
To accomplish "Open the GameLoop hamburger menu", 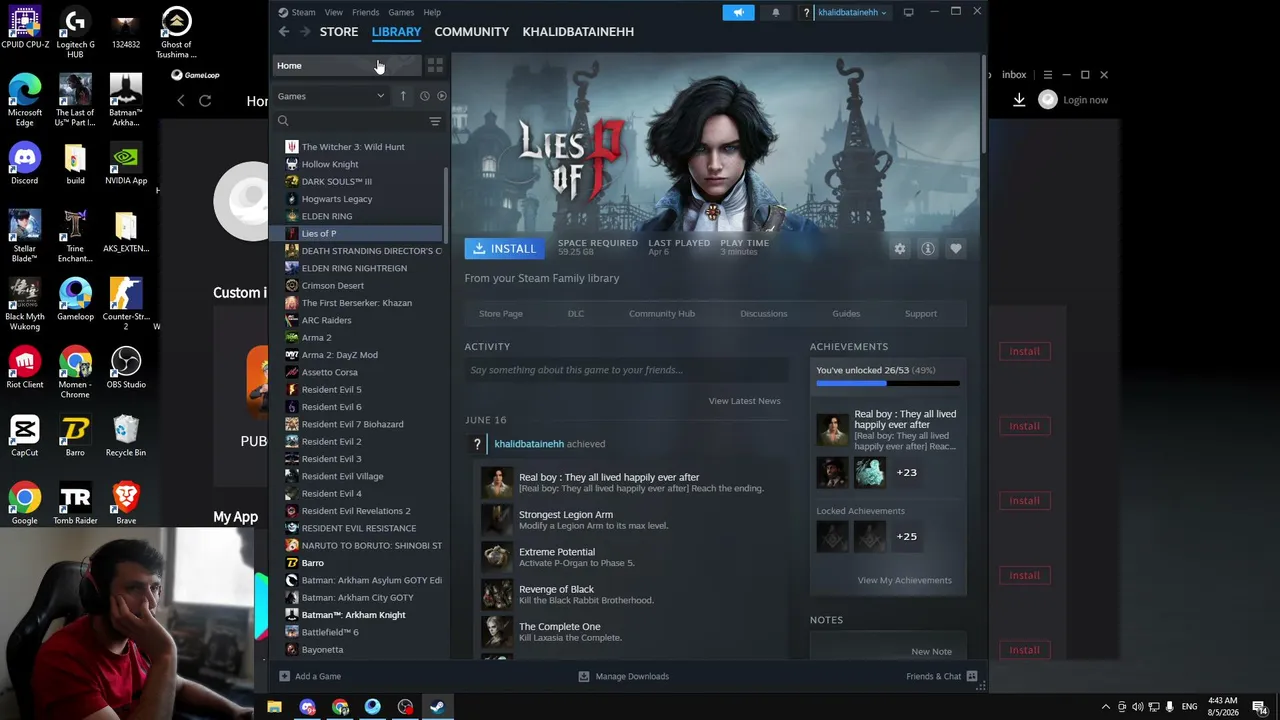I will coord(1048,75).
